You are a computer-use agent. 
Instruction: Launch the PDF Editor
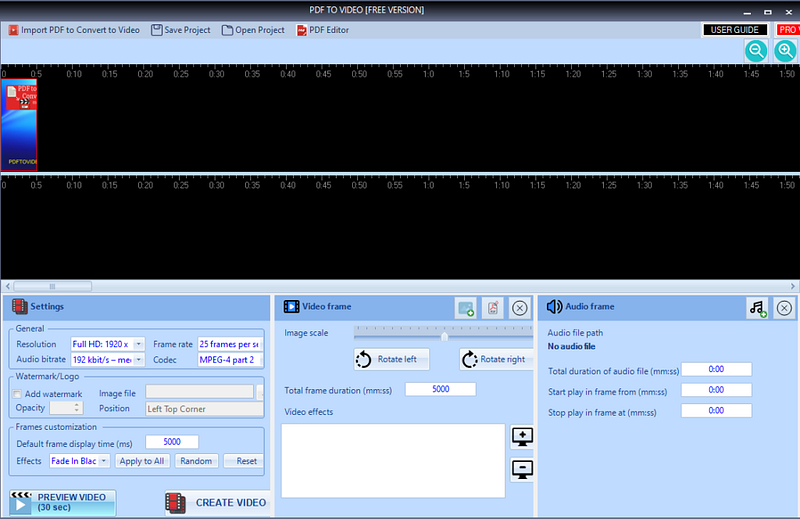pyautogui.click(x=322, y=30)
